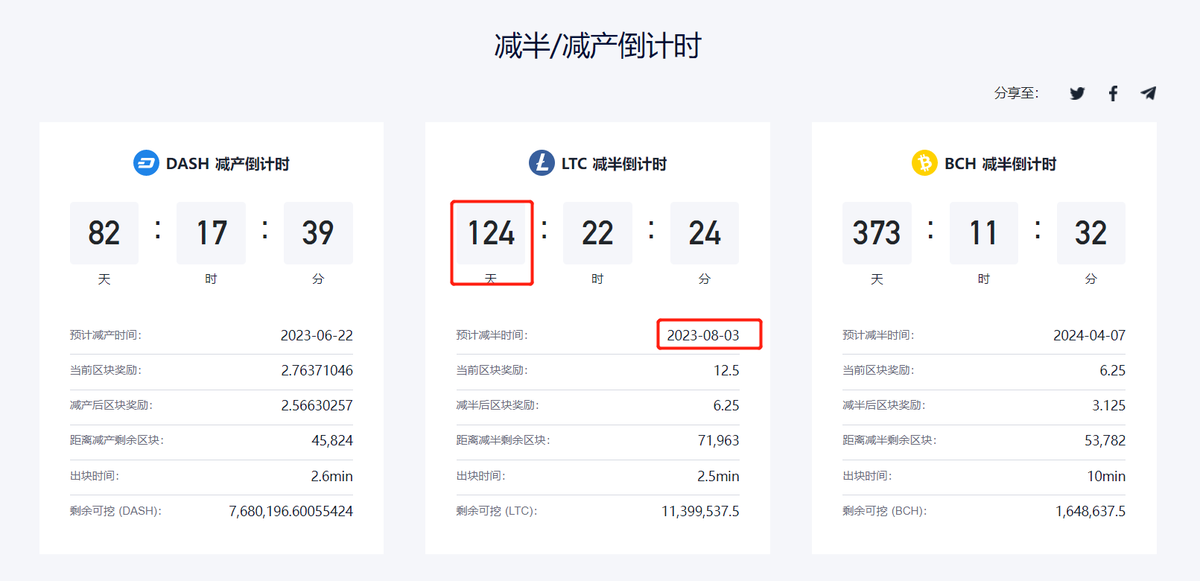Share to Telegram via paper plane icon

point(1148,93)
